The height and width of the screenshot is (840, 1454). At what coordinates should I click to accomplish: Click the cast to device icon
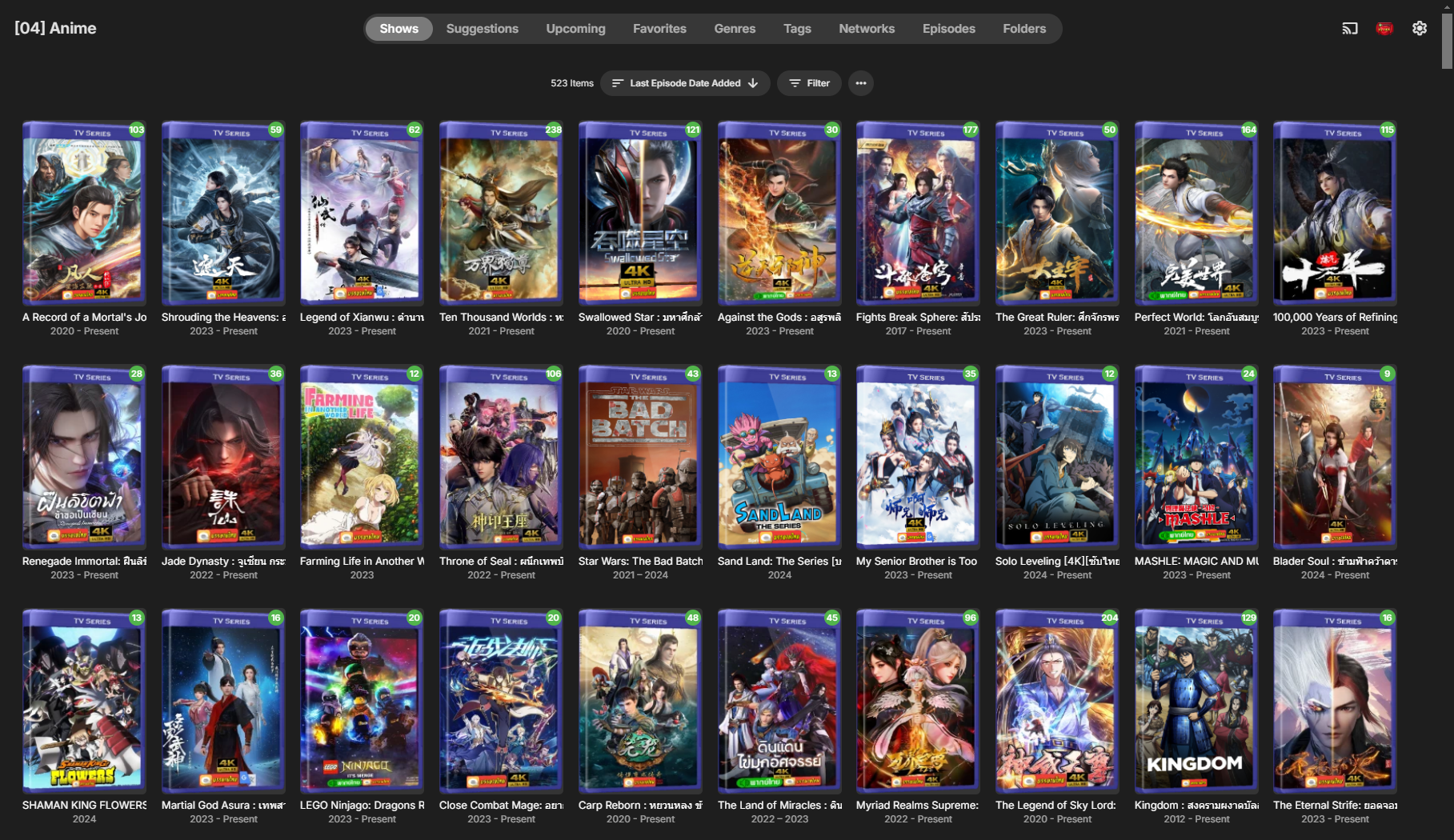[1350, 29]
